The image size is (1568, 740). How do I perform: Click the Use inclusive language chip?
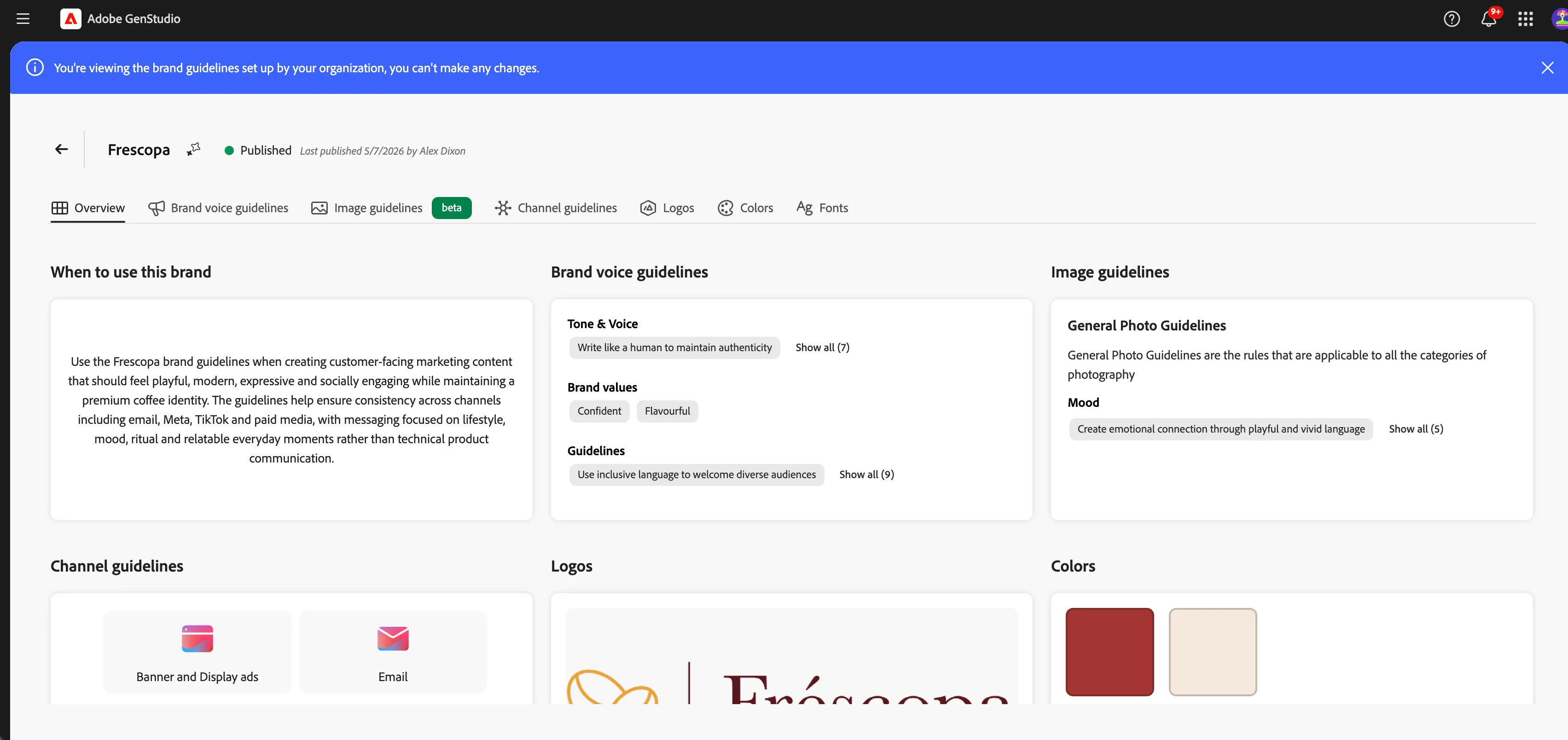pos(697,474)
